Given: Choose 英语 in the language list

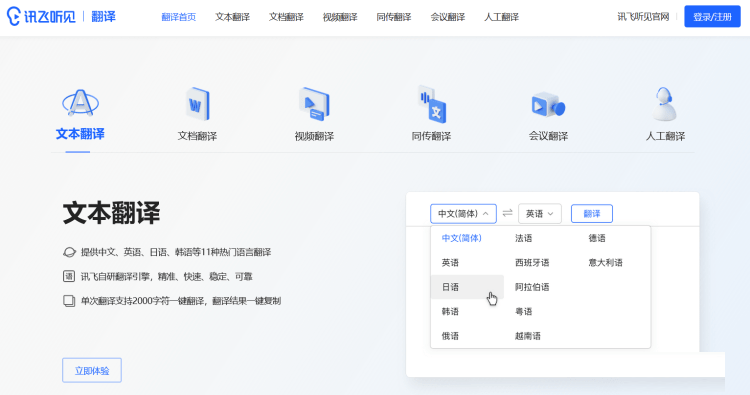Looking at the screenshot, I should (x=450, y=263).
